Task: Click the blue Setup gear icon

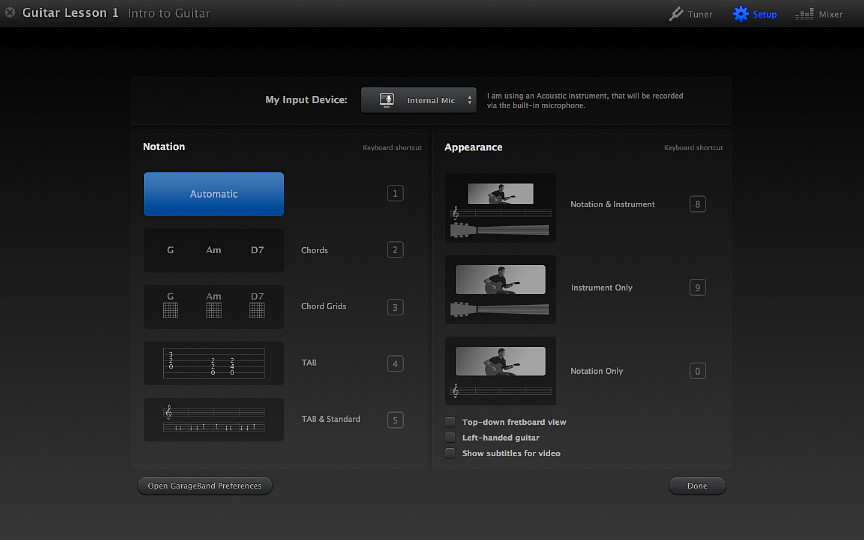Action: pos(741,14)
